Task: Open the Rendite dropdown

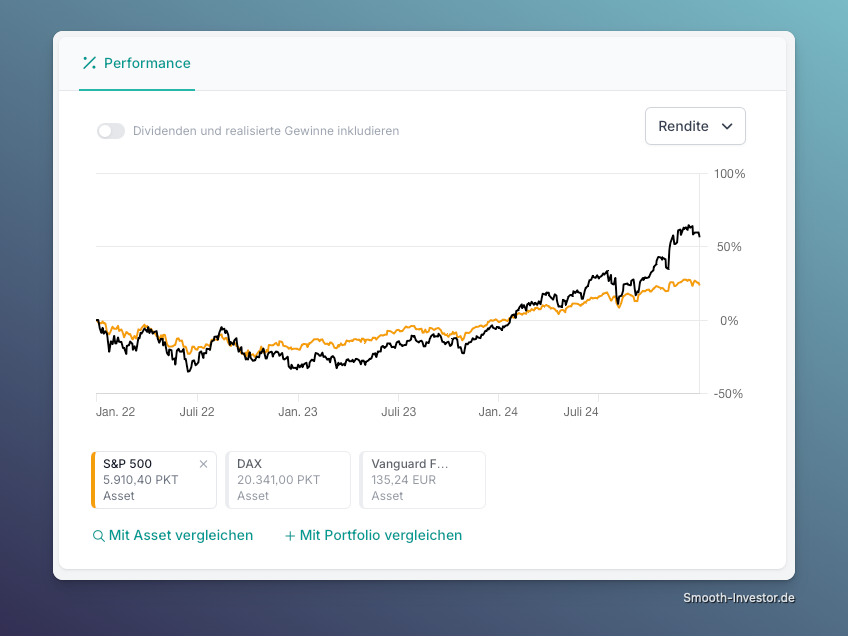Action: (695, 126)
